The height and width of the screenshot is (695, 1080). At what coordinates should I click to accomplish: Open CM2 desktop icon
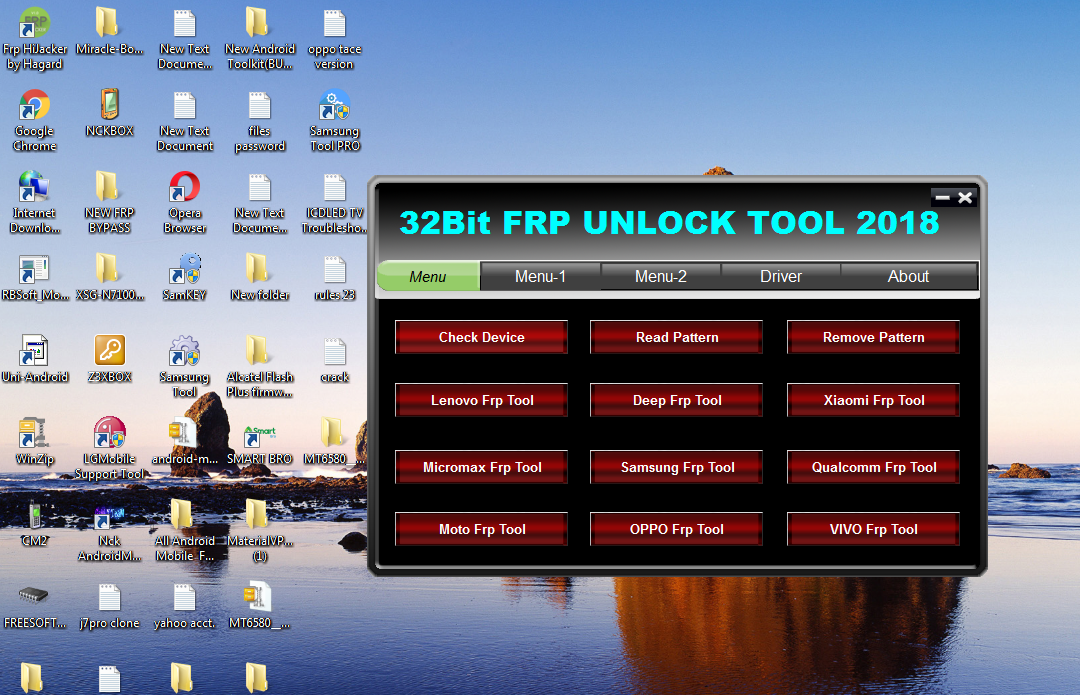point(34,523)
